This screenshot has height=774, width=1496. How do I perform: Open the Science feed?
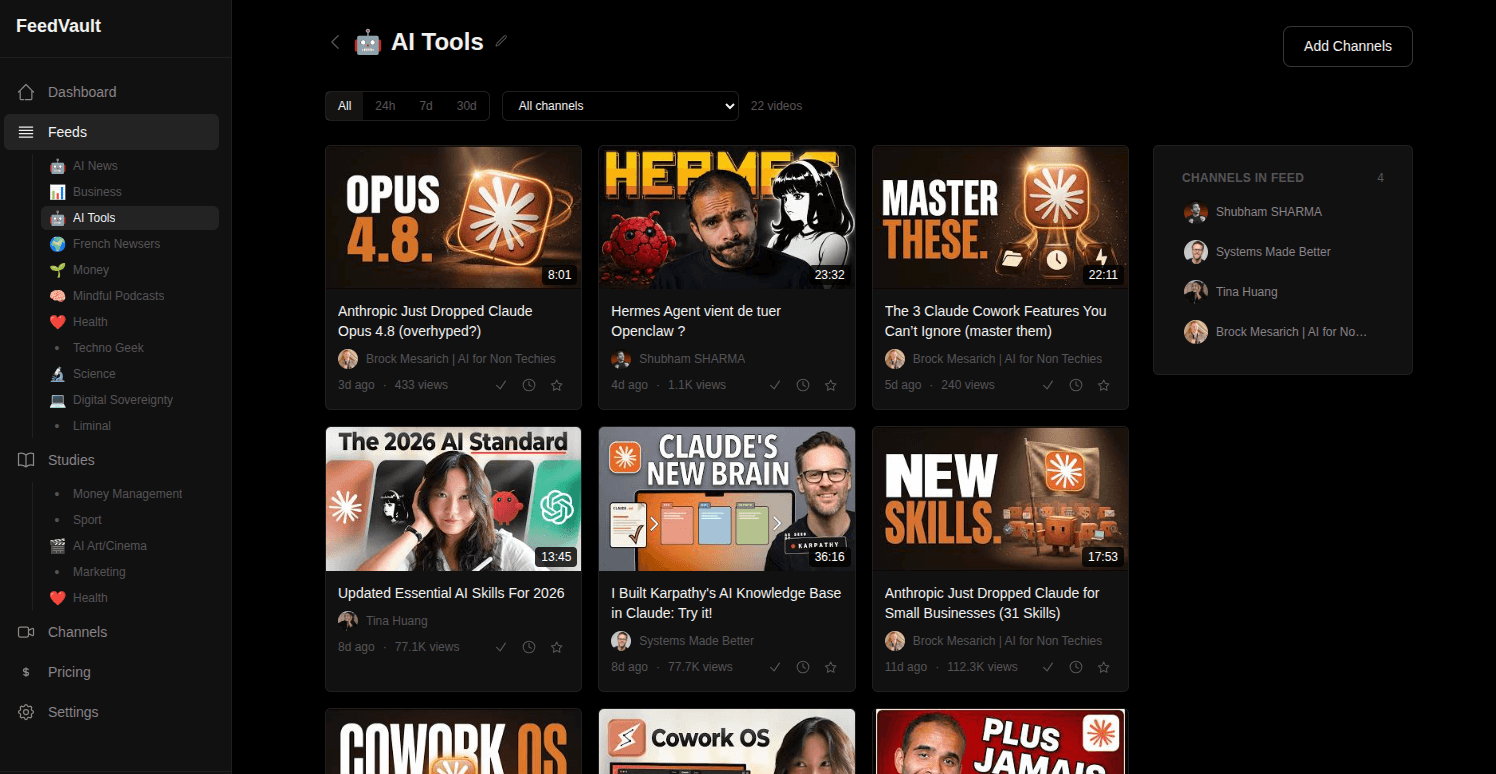point(130,374)
